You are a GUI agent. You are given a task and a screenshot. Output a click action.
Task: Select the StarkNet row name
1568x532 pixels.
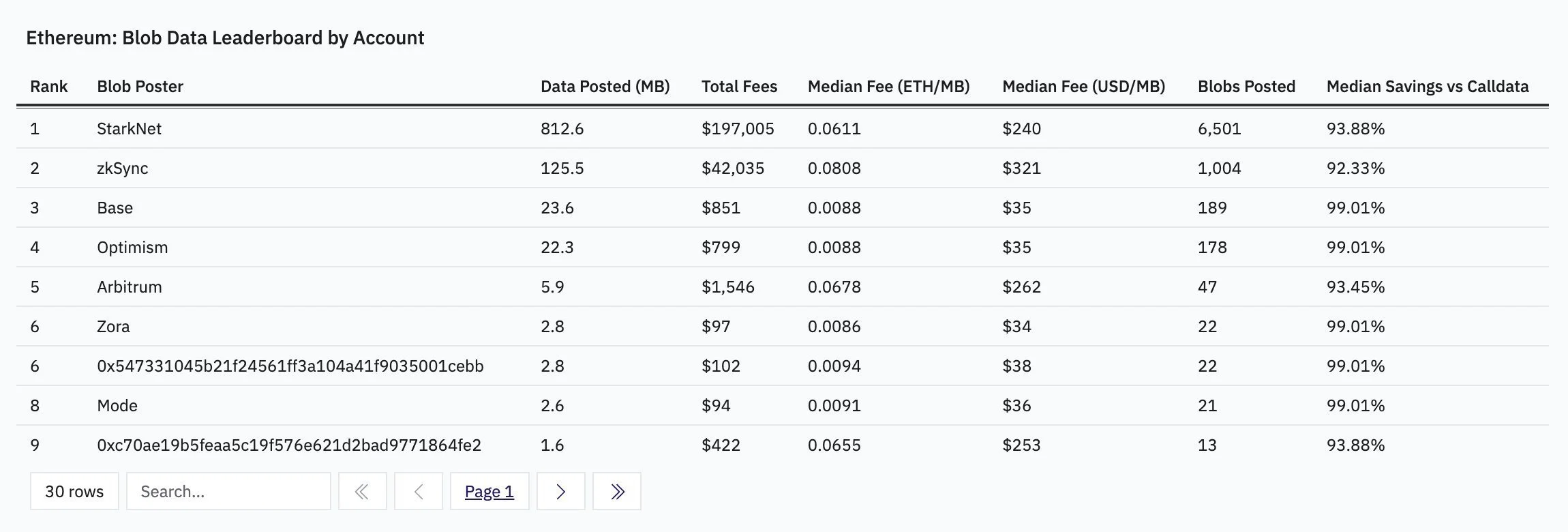point(129,129)
